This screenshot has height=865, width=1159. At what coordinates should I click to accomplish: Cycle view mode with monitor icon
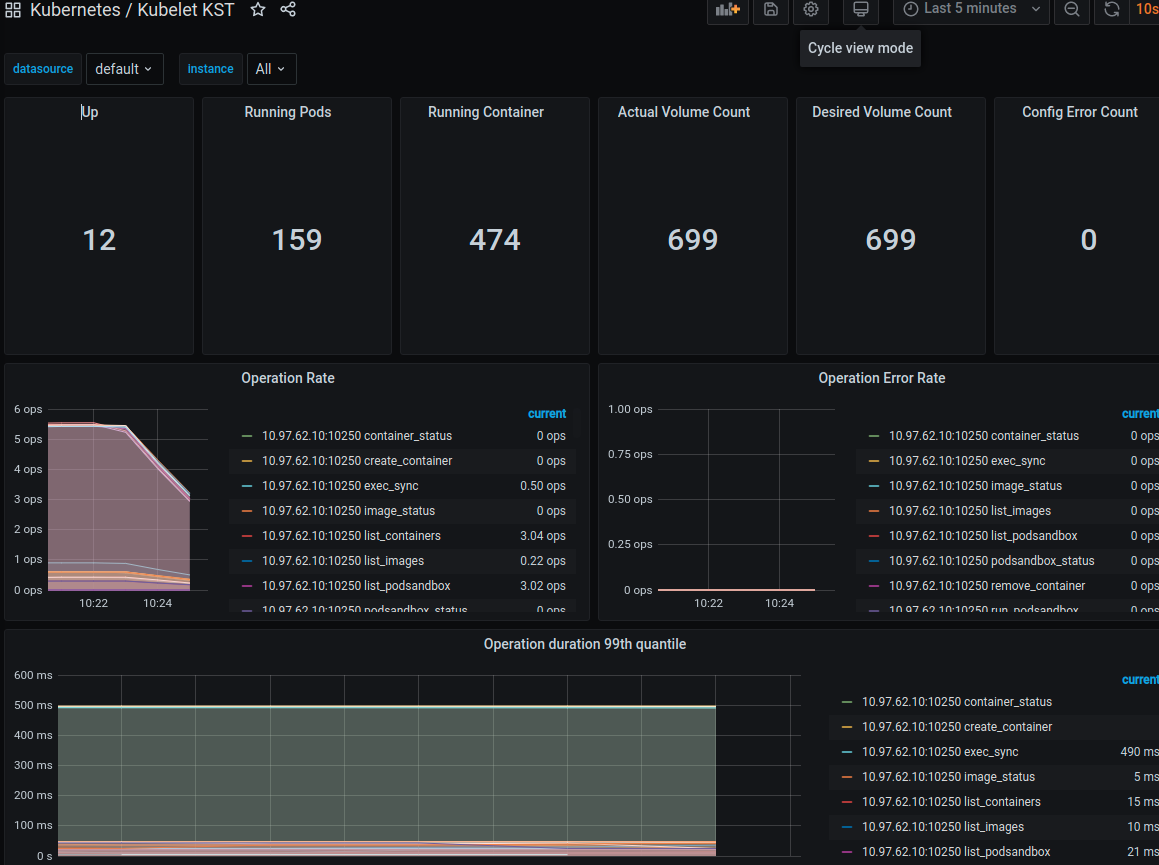pos(860,10)
